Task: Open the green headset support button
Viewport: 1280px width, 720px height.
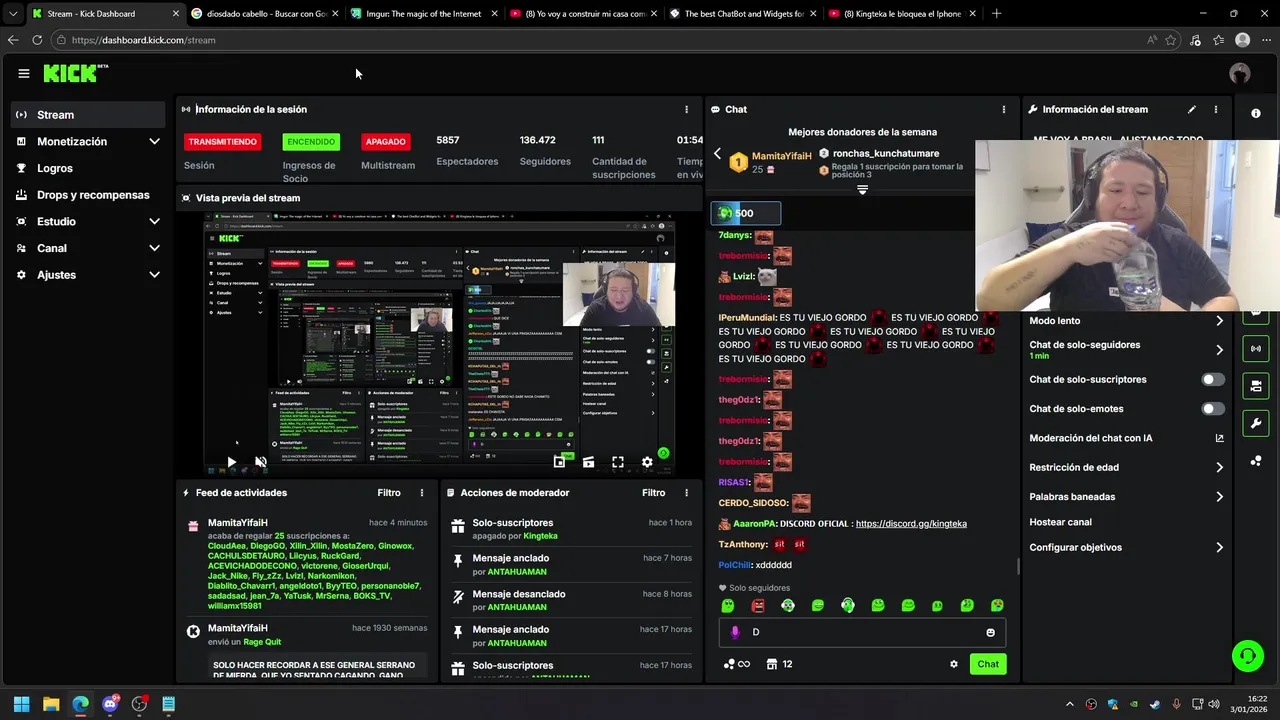Action: click(x=1247, y=656)
